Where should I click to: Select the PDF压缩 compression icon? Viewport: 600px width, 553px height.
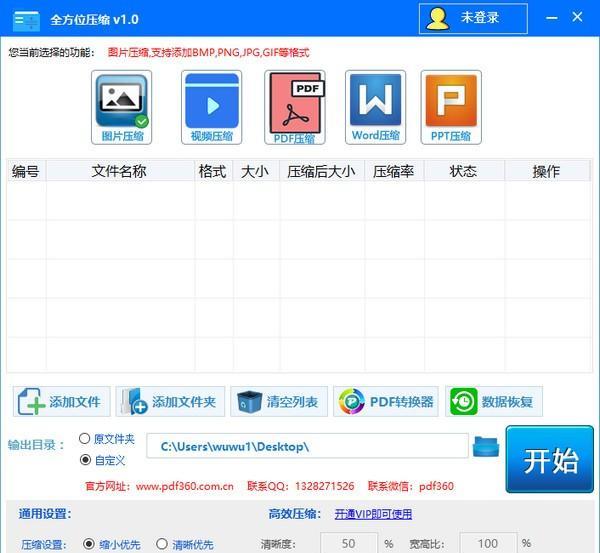295,107
